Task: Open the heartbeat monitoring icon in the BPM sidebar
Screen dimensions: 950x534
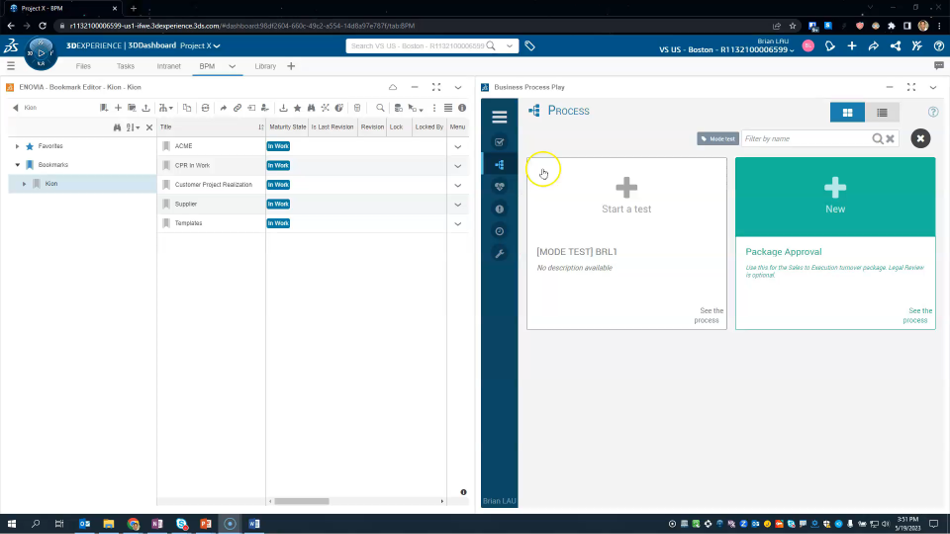Action: pyautogui.click(x=499, y=187)
